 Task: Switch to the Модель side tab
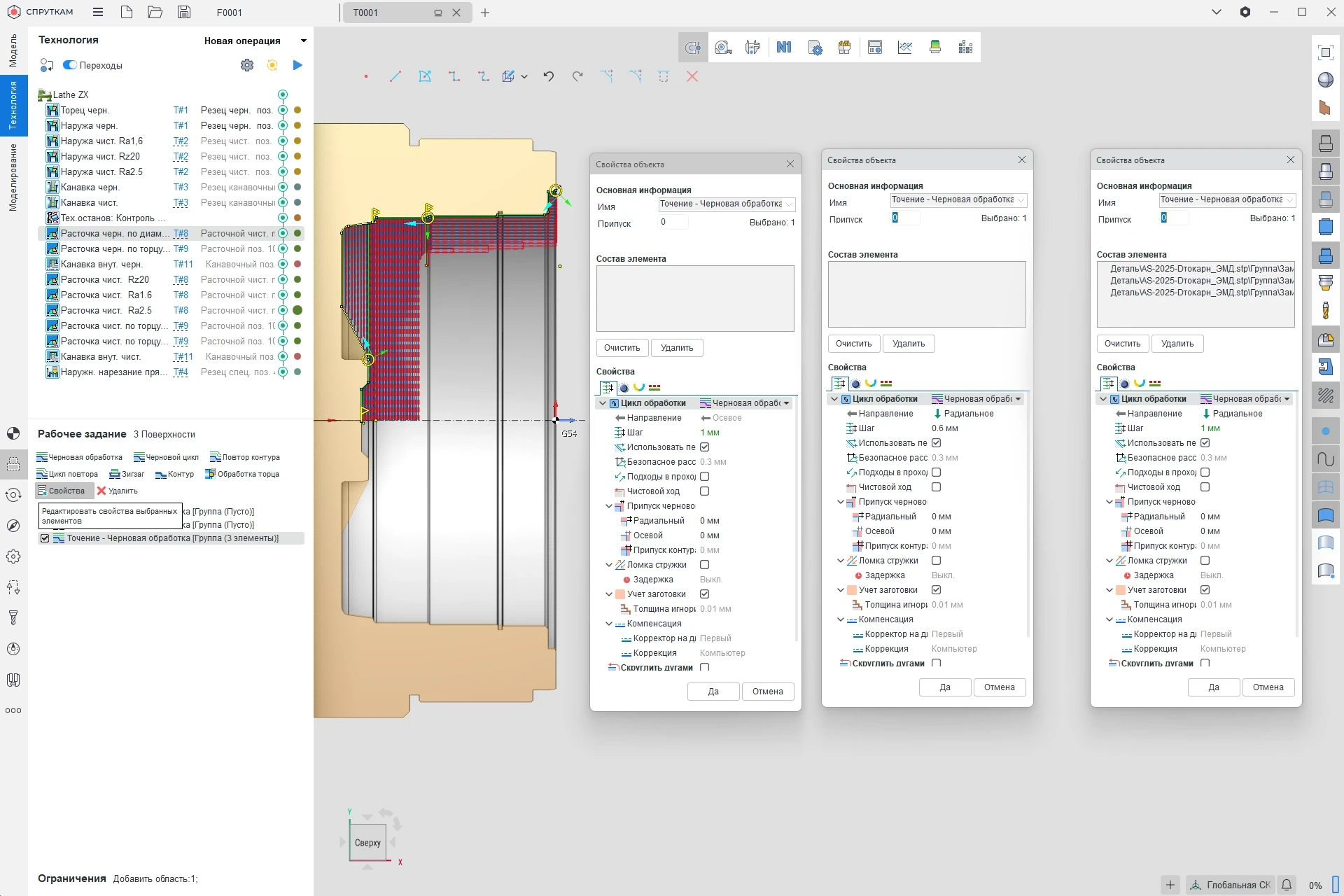[13, 50]
